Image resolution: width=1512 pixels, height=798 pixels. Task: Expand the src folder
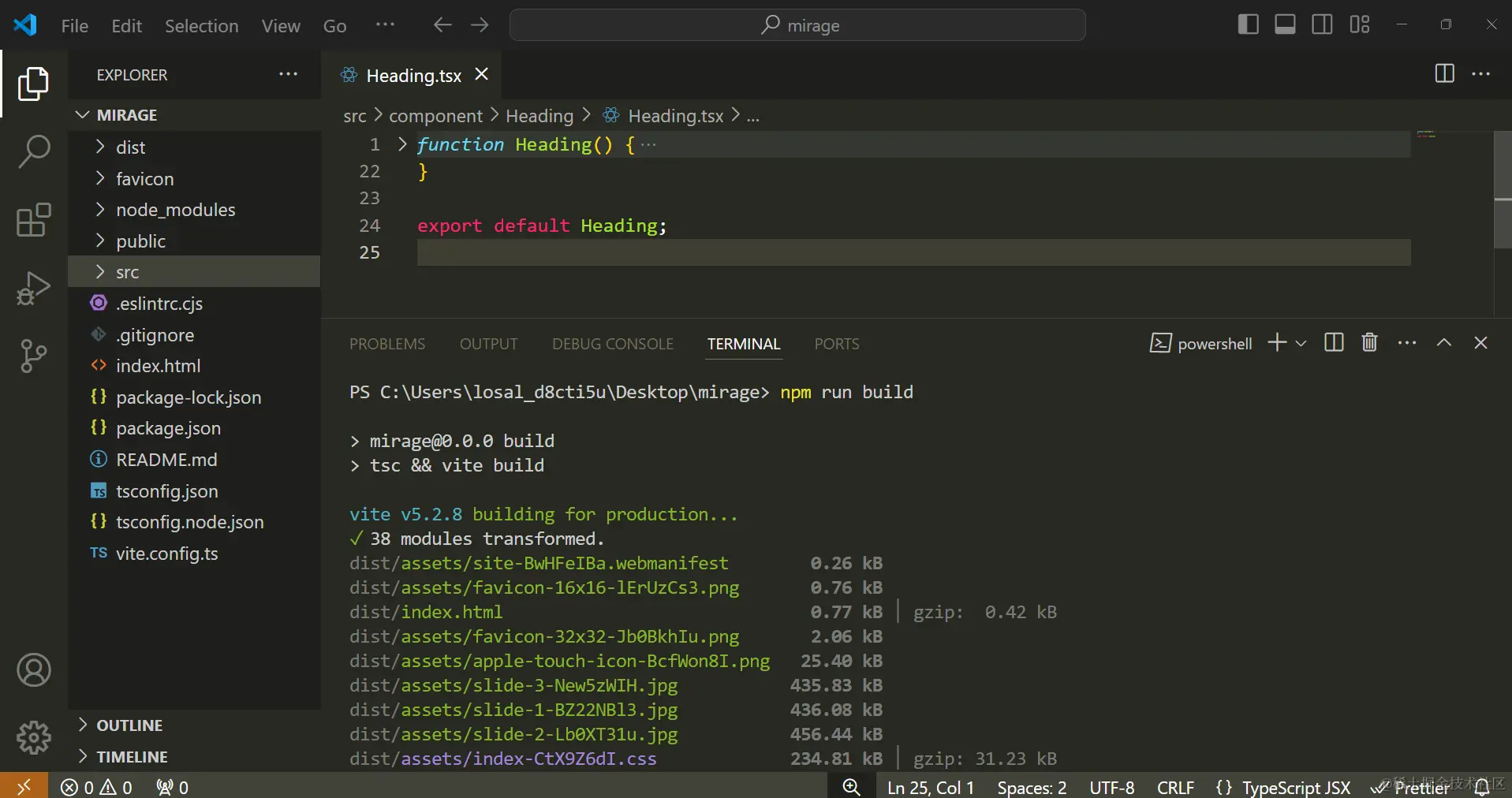pos(127,272)
